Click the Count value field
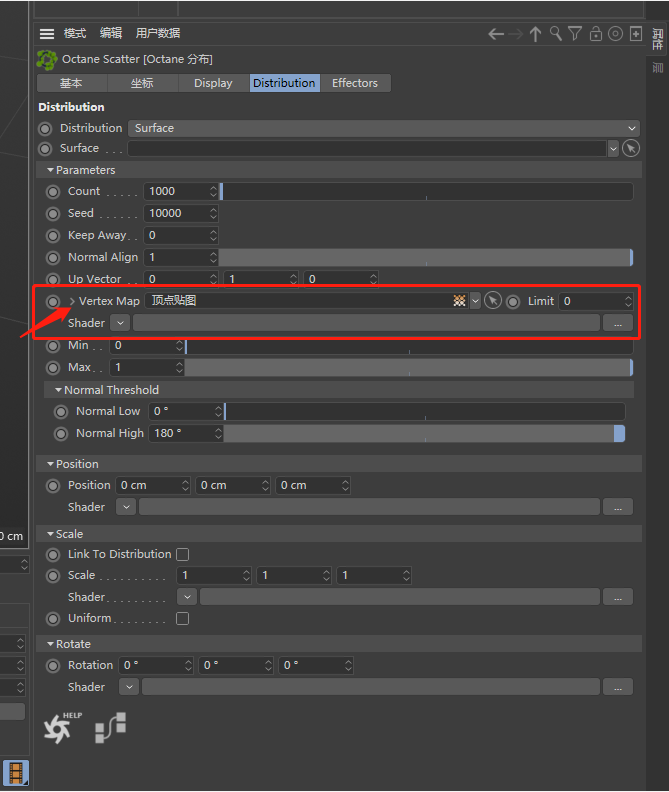 [x=177, y=191]
